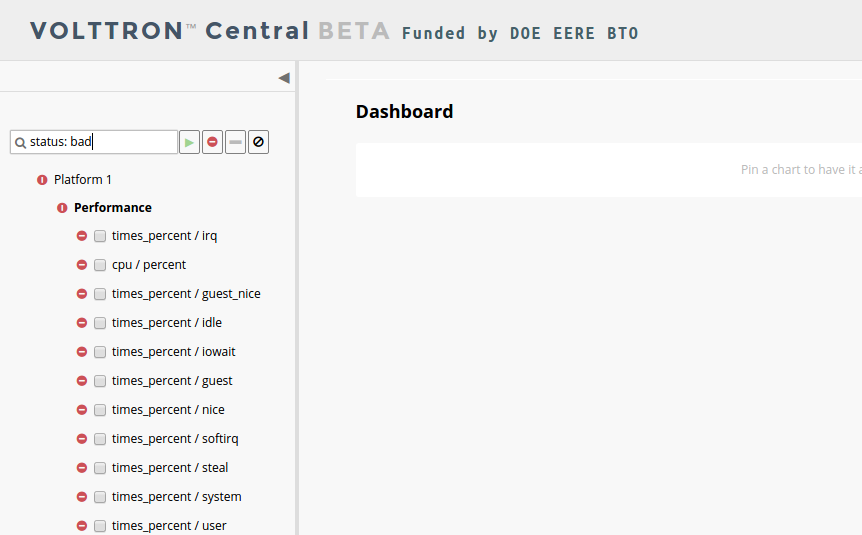Click red status icon beside Performance
862x535 pixels.
[62, 208]
